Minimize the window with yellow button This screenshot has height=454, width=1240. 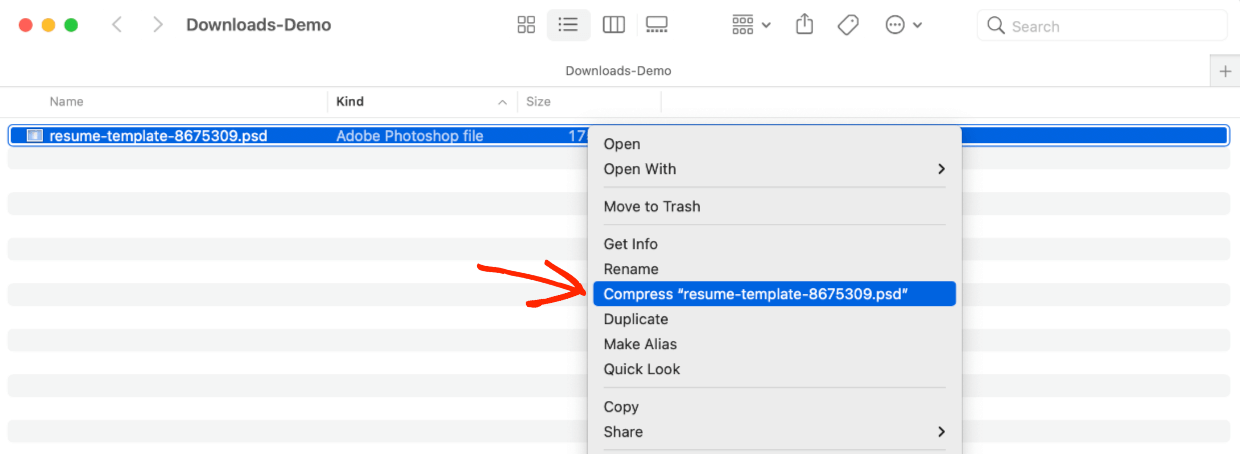(48, 25)
